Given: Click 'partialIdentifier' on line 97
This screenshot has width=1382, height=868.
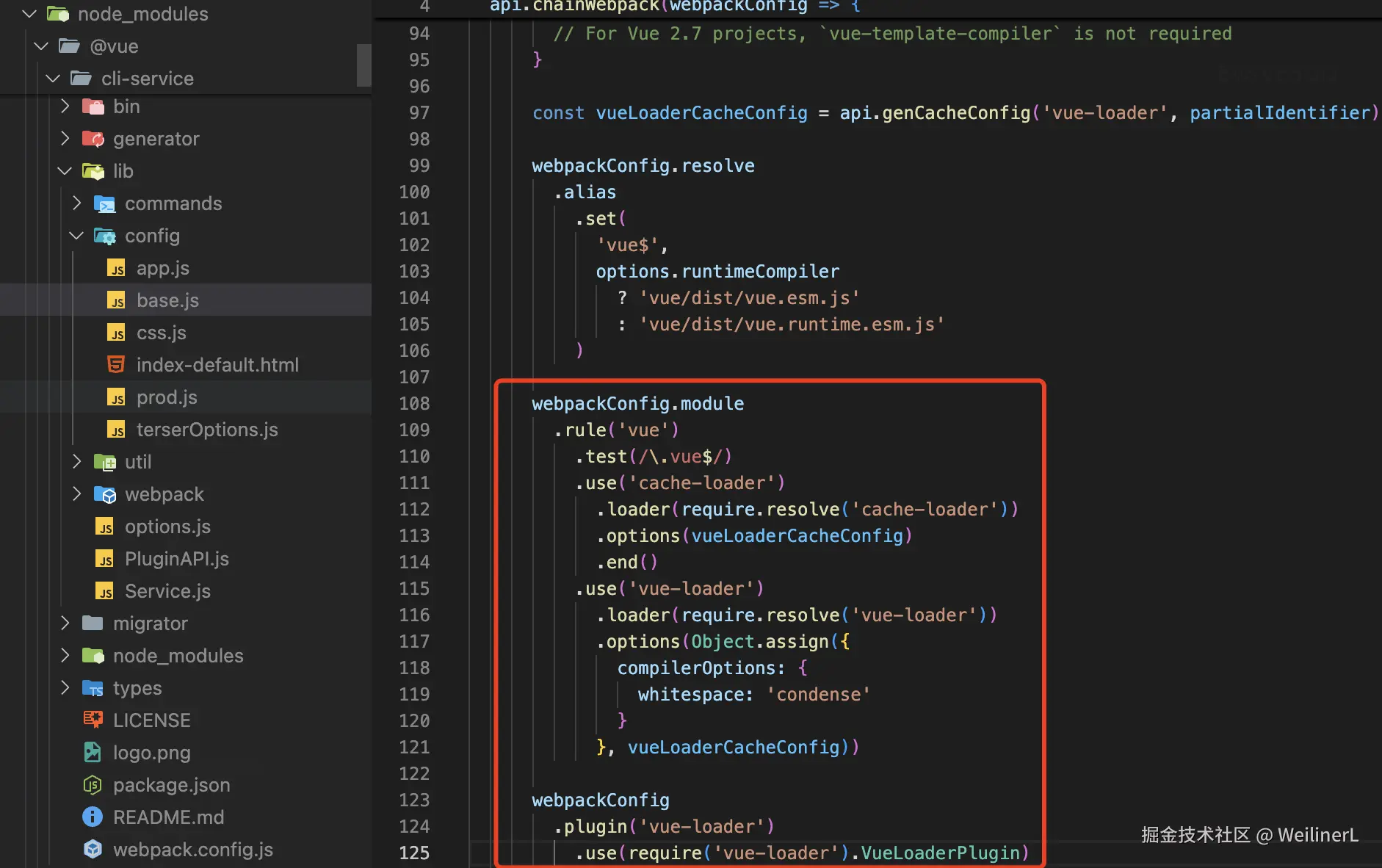Looking at the screenshot, I should [1280, 113].
